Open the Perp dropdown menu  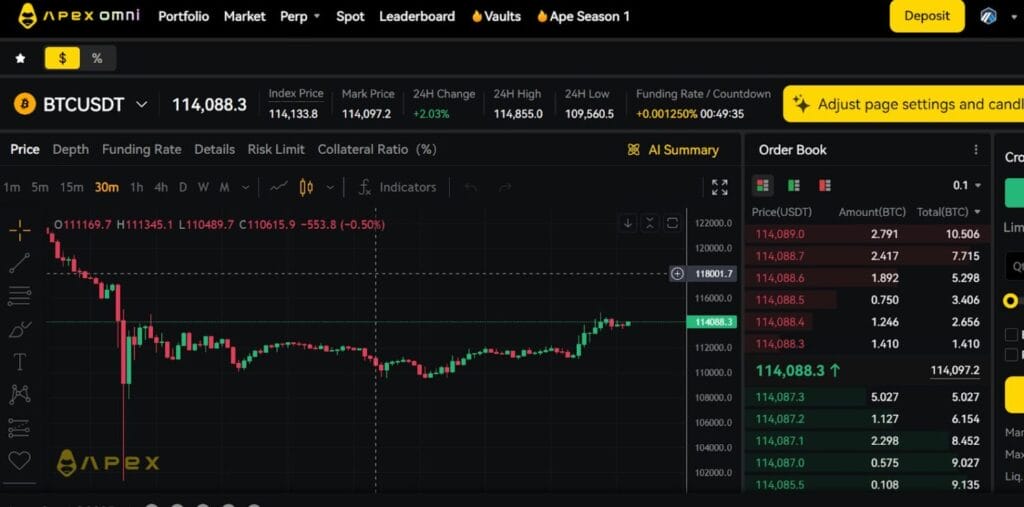[300, 16]
